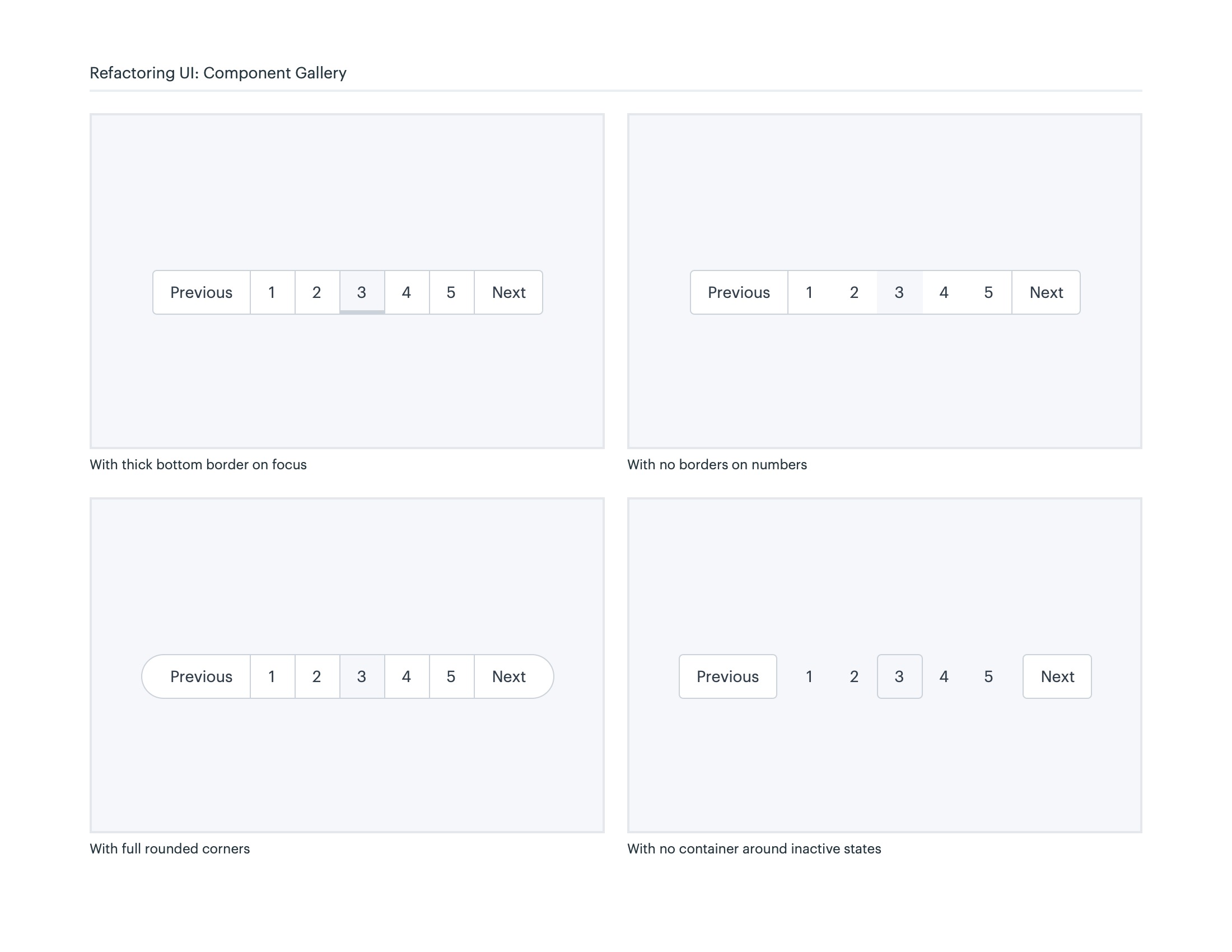Viewport: 1232px width, 952px height.
Task: Select page 4 in no-borders-on-numbers pagination
Action: [944, 292]
